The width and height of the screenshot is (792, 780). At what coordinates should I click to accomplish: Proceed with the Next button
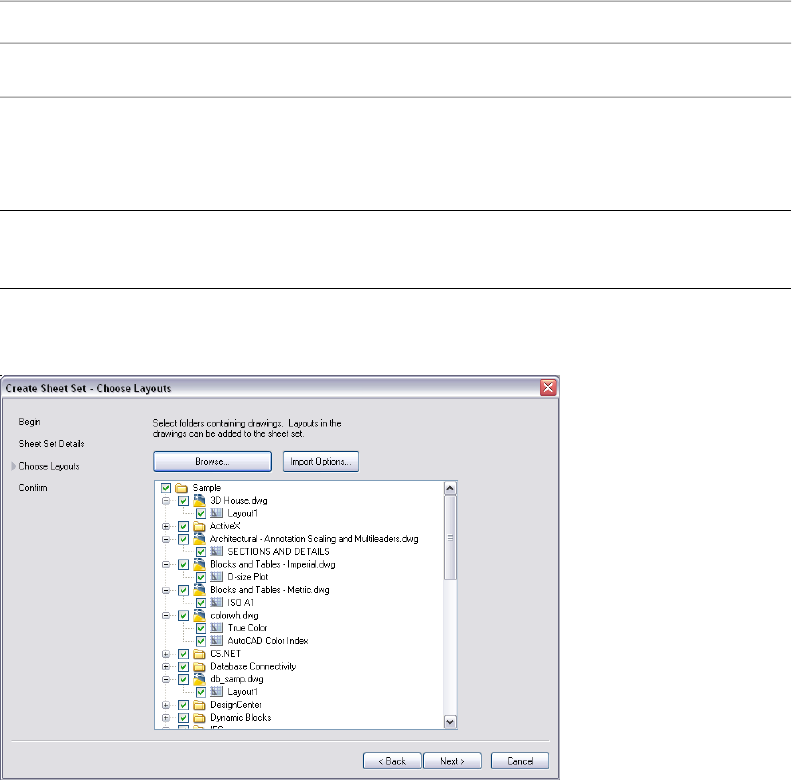point(452,761)
